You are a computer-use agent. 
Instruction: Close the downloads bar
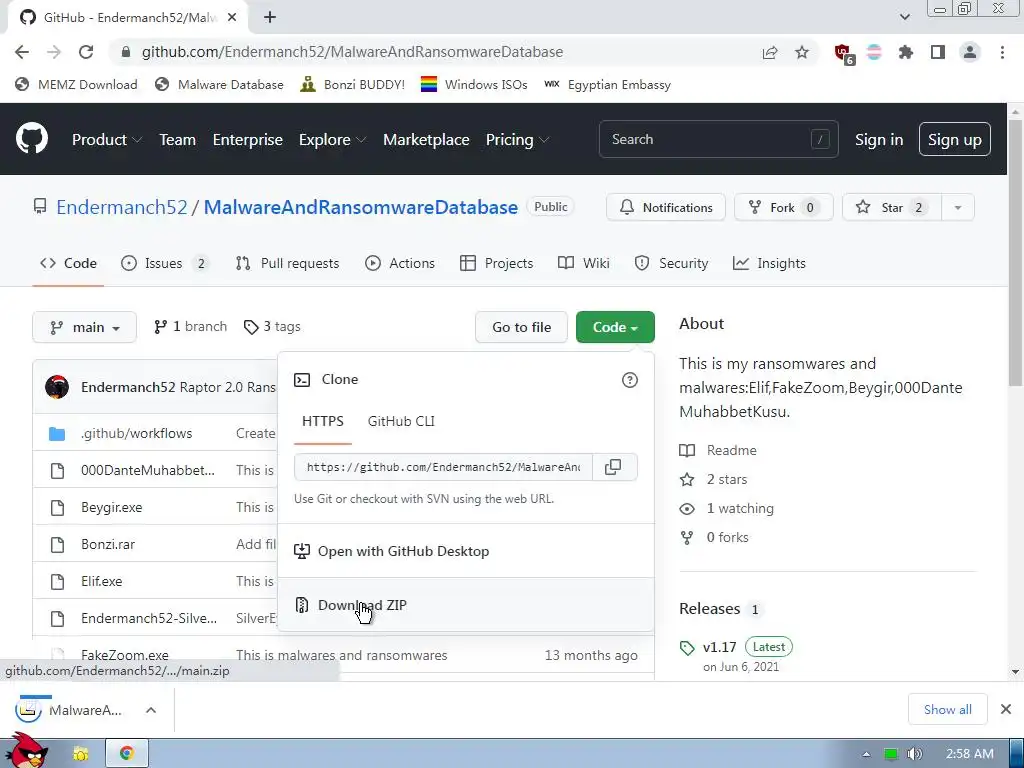pyautogui.click(x=1006, y=709)
